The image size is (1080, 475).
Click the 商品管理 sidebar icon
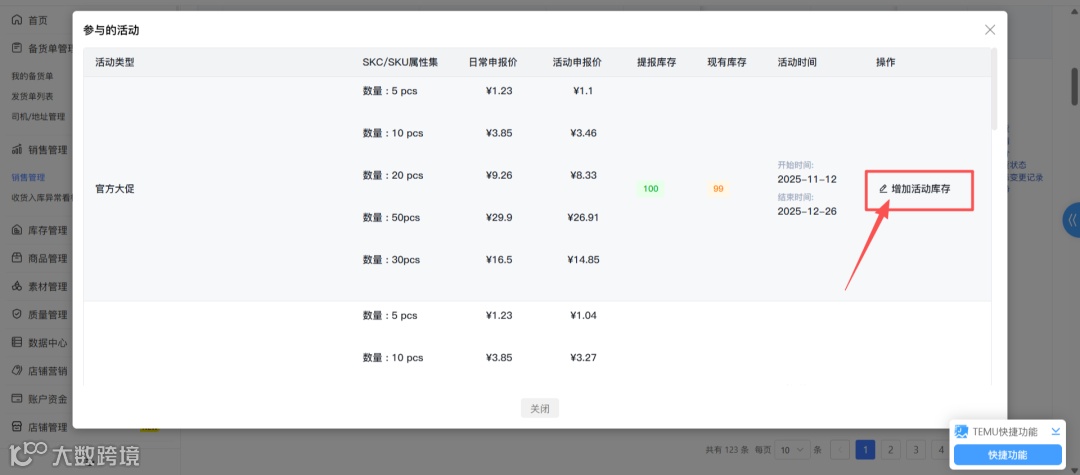click(x=17, y=258)
